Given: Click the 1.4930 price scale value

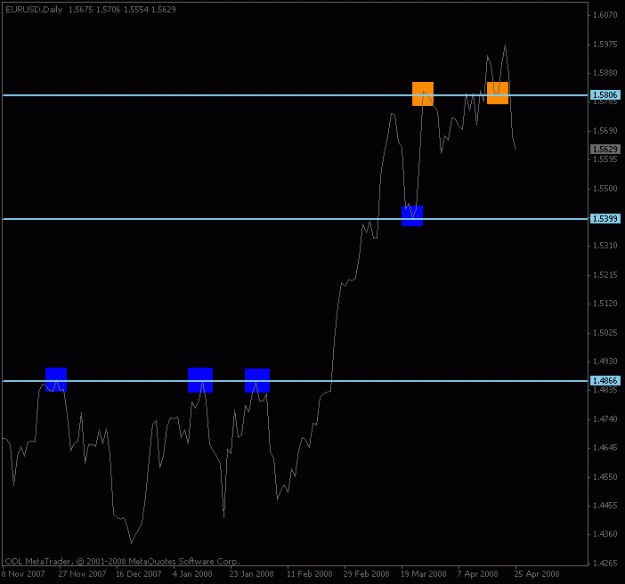Looking at the screenshot, I should (605, 361).
